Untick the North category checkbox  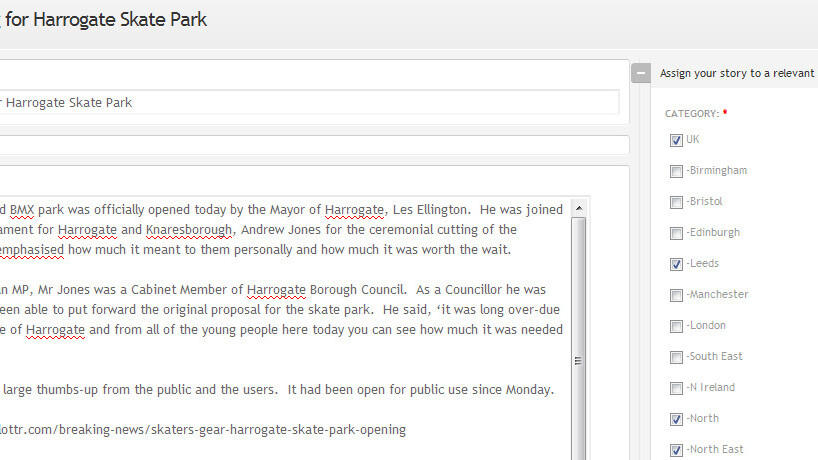click(677, 419)
